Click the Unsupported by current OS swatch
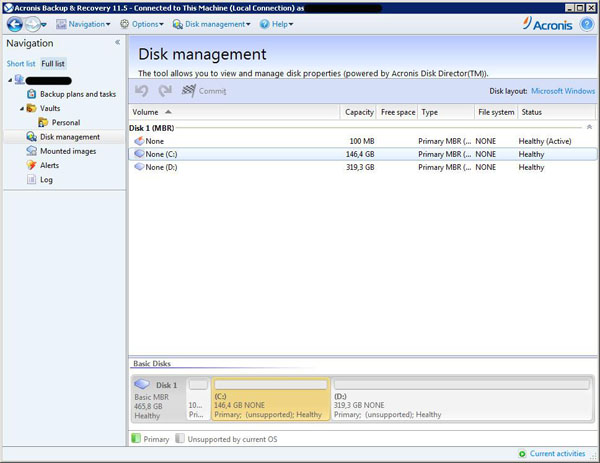Screen dimensions: 600x463 click(180, 439)
